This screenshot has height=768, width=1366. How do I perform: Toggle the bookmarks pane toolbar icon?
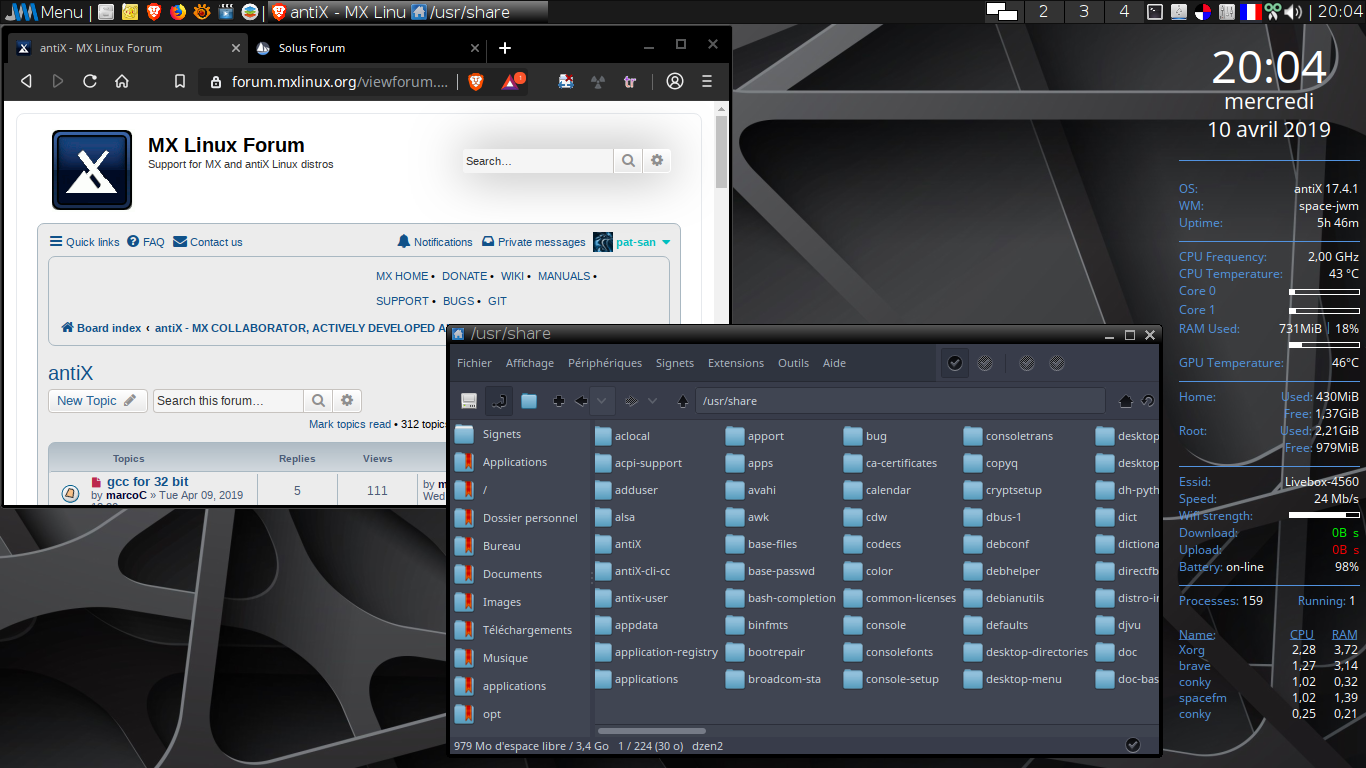[x=499, y=401]
